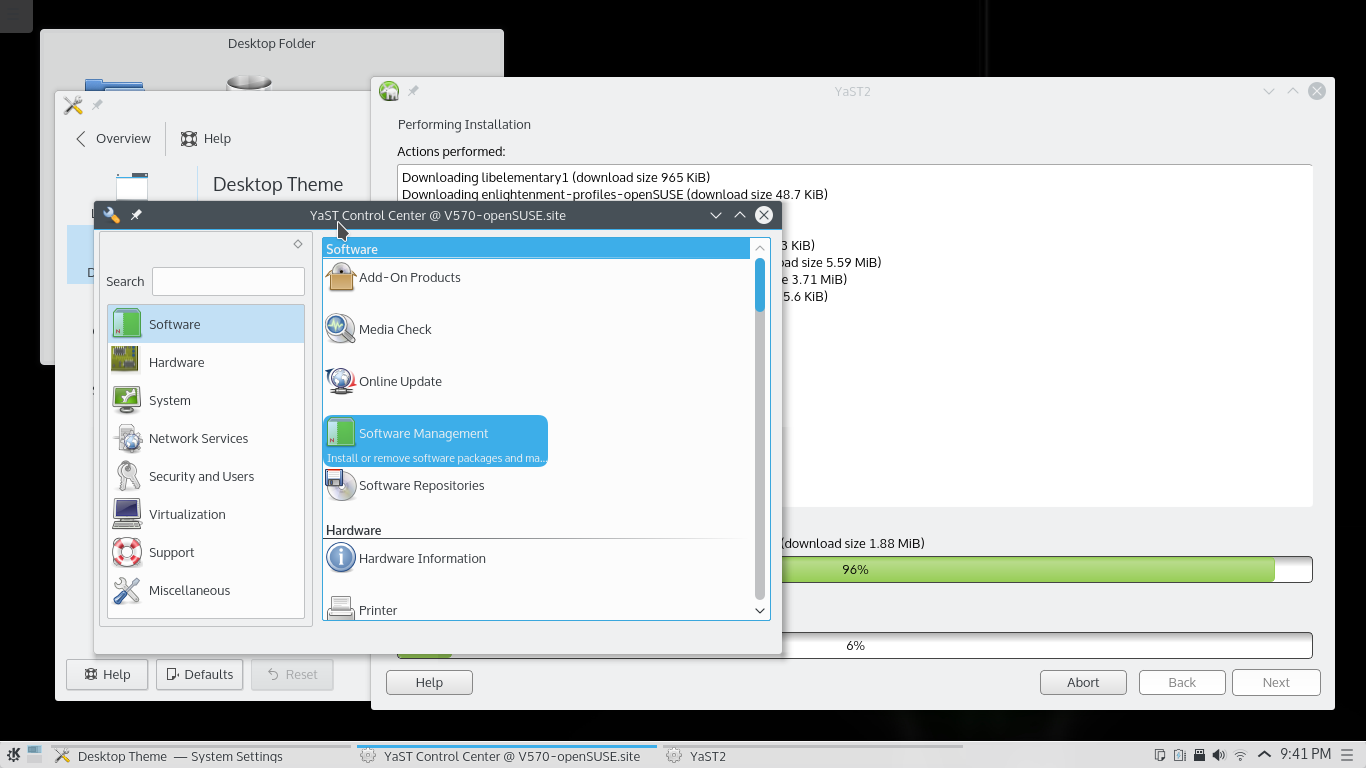Open Hardware Information module

point(406,558)
